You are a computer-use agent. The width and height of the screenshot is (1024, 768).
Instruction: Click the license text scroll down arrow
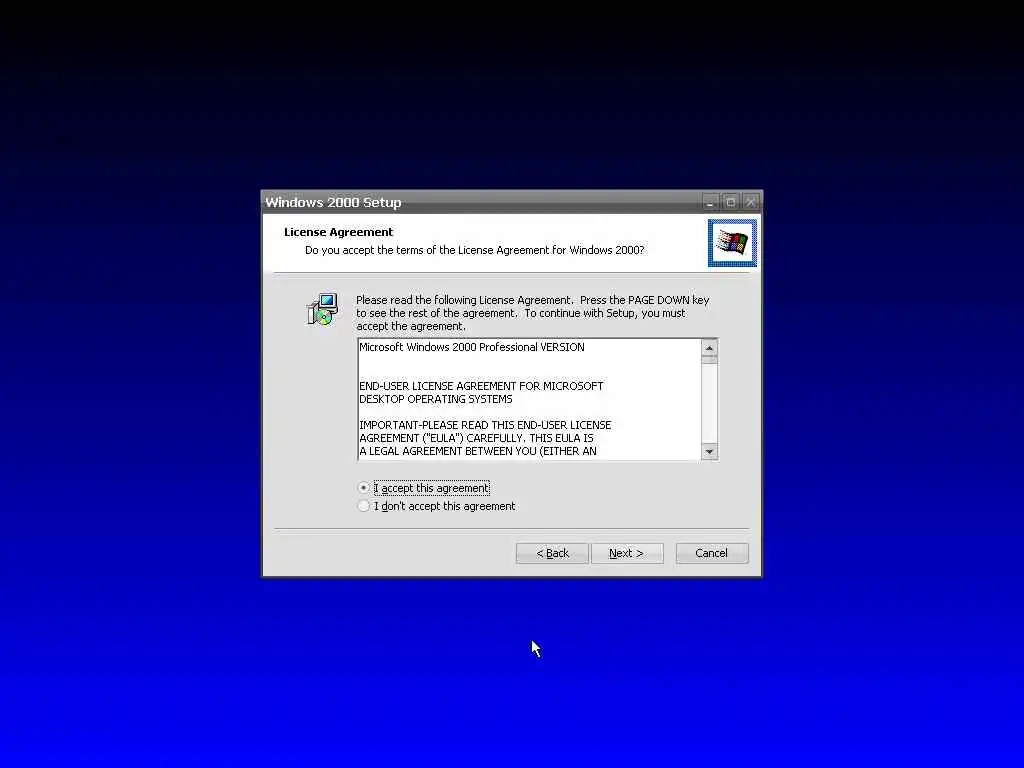709,451
